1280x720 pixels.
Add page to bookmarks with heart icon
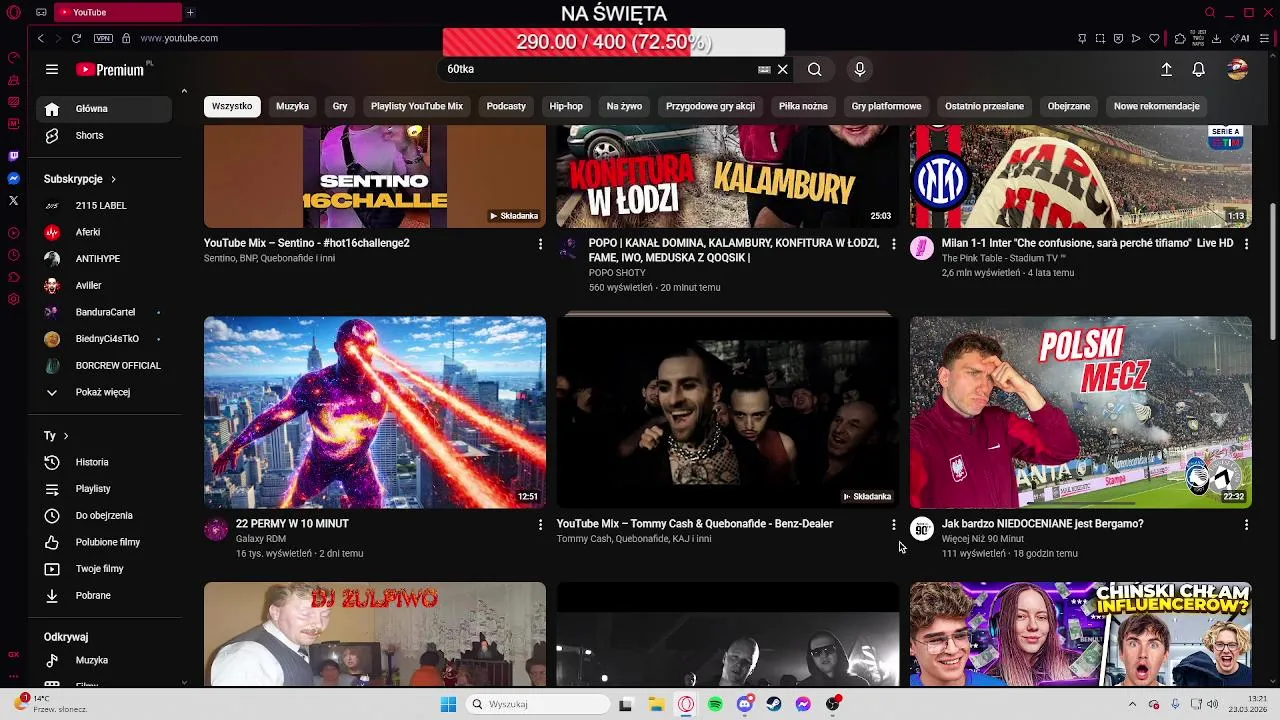tap(1154, 38)
